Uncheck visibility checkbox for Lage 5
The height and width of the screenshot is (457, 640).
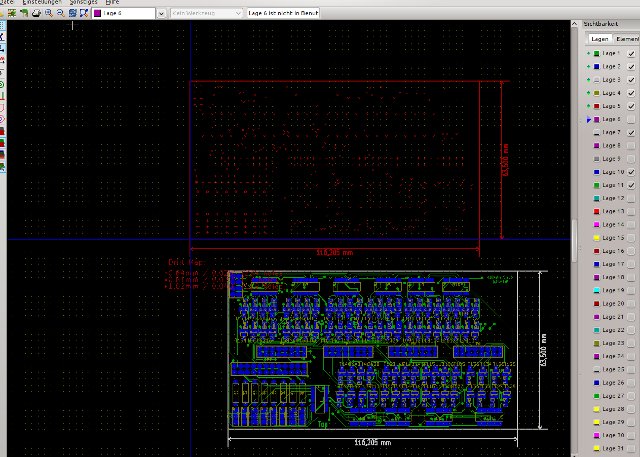tap(631, 106)
